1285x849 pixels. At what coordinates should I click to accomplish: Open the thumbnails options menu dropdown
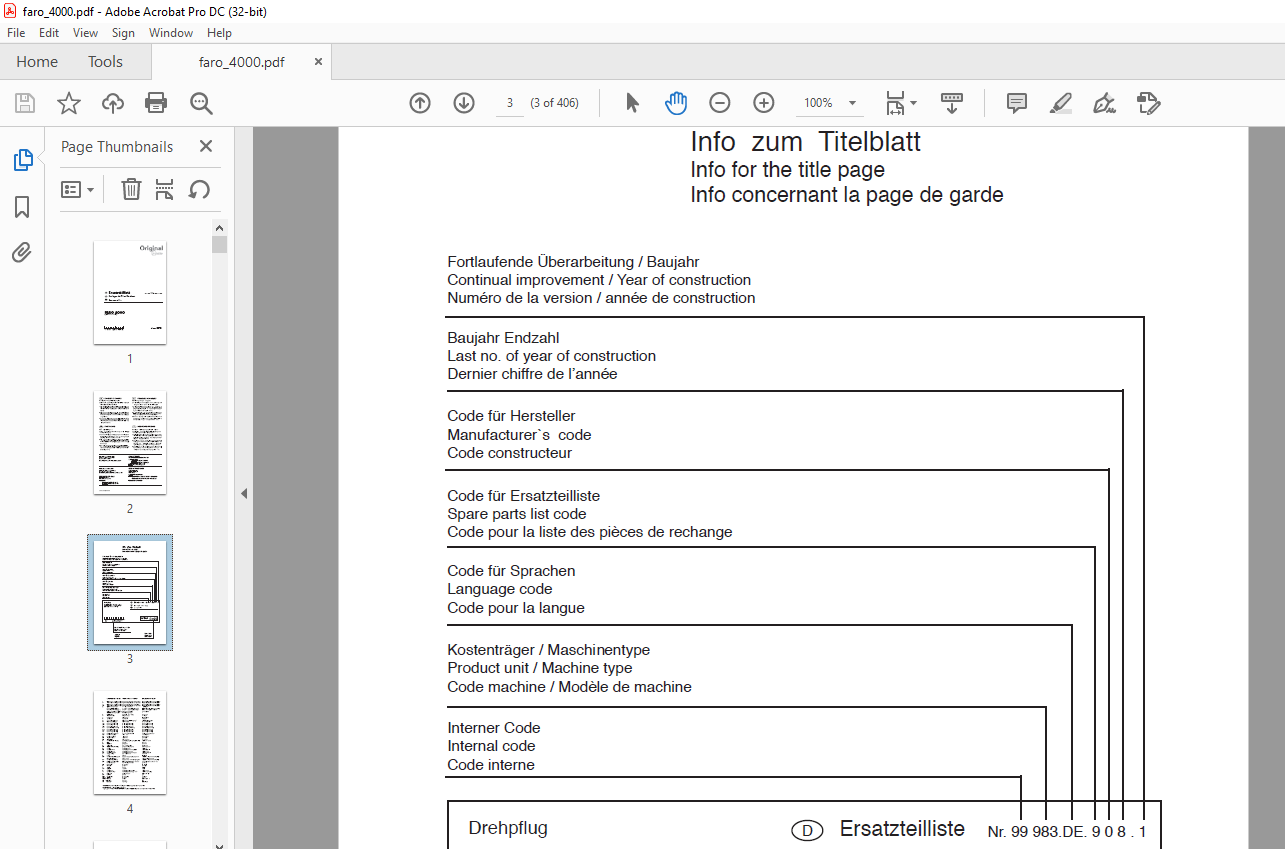77,189
